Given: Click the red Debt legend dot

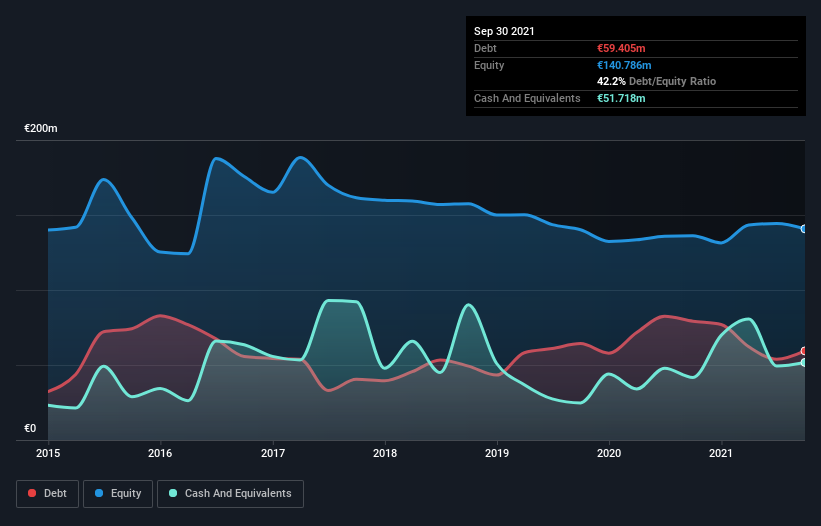Looking at the screenshot, I should pyautogui.click(x=32, y=493).
